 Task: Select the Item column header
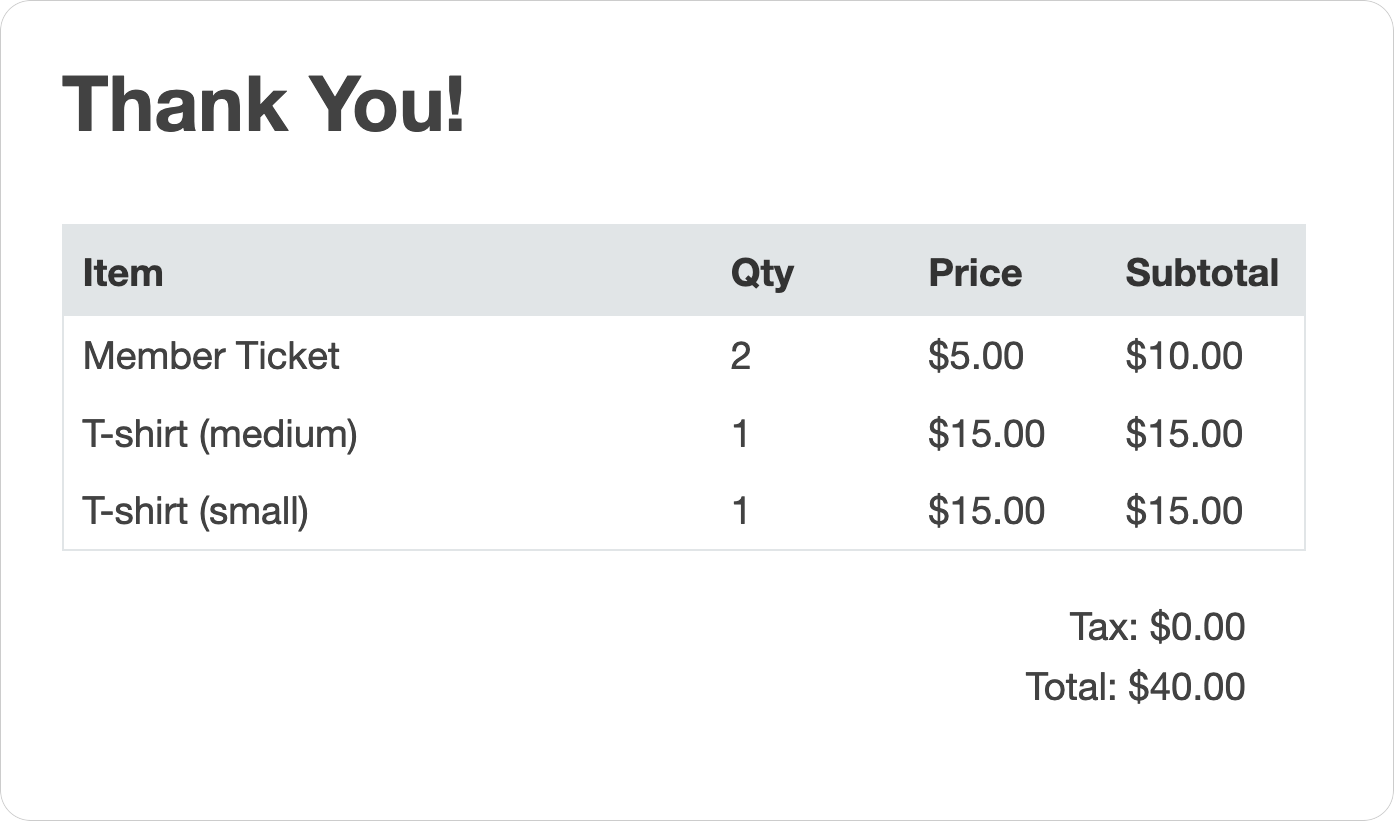122,272
